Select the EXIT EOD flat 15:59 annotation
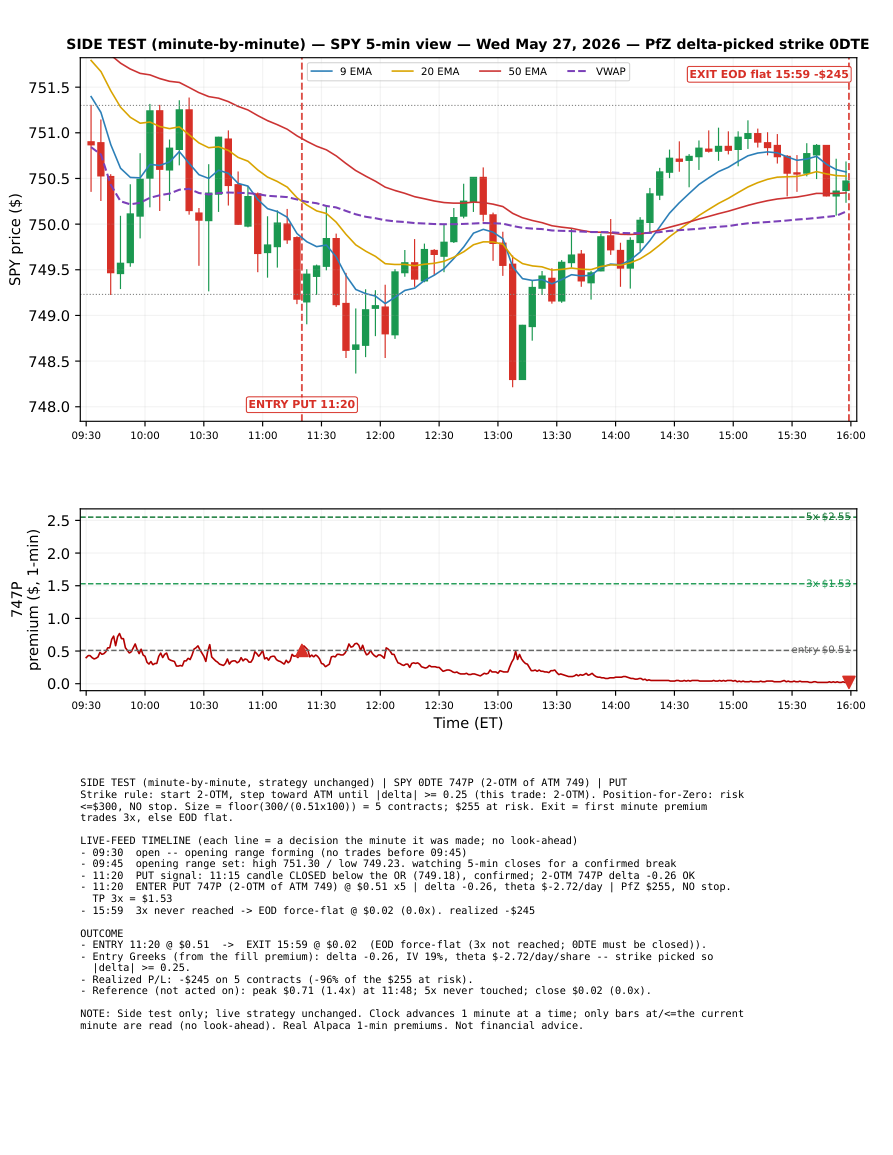 click(x=768, y=74)
